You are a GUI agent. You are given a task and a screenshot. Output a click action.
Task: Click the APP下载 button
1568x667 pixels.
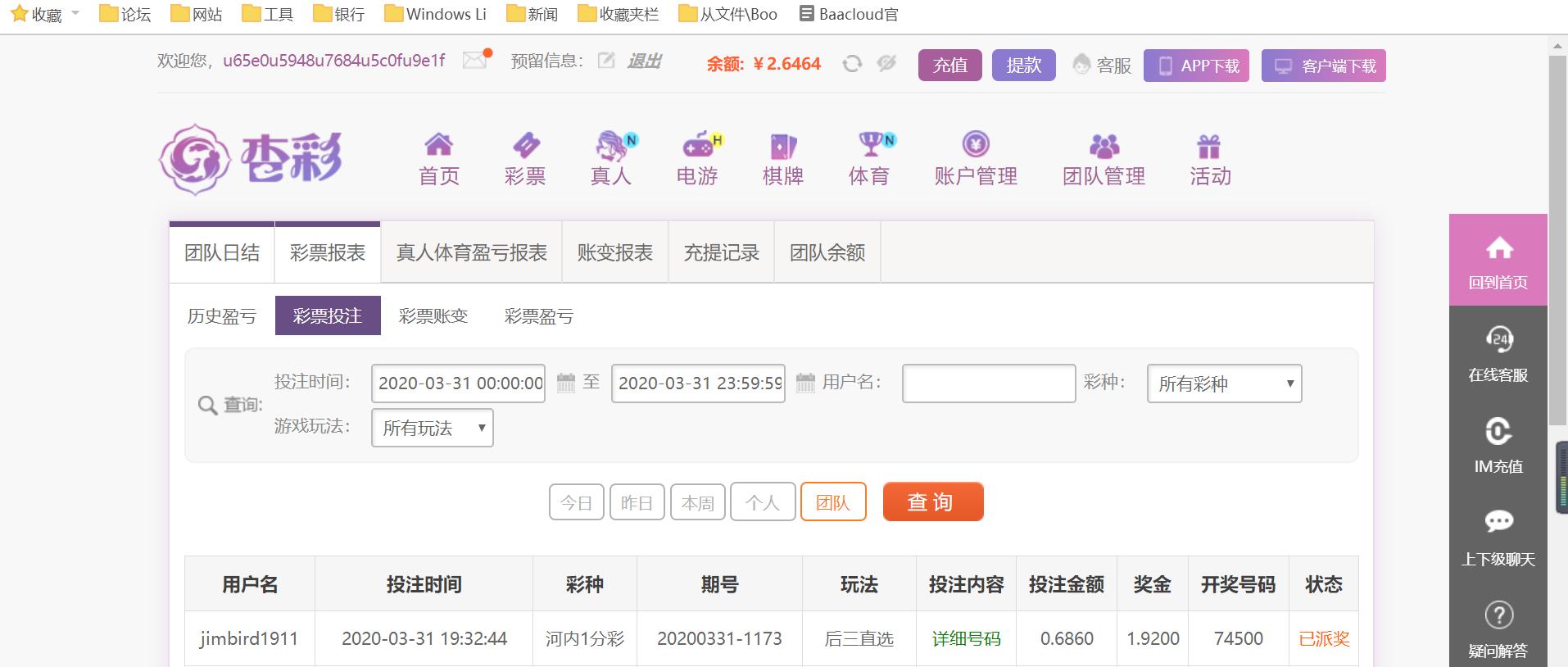coord(1196,66)
